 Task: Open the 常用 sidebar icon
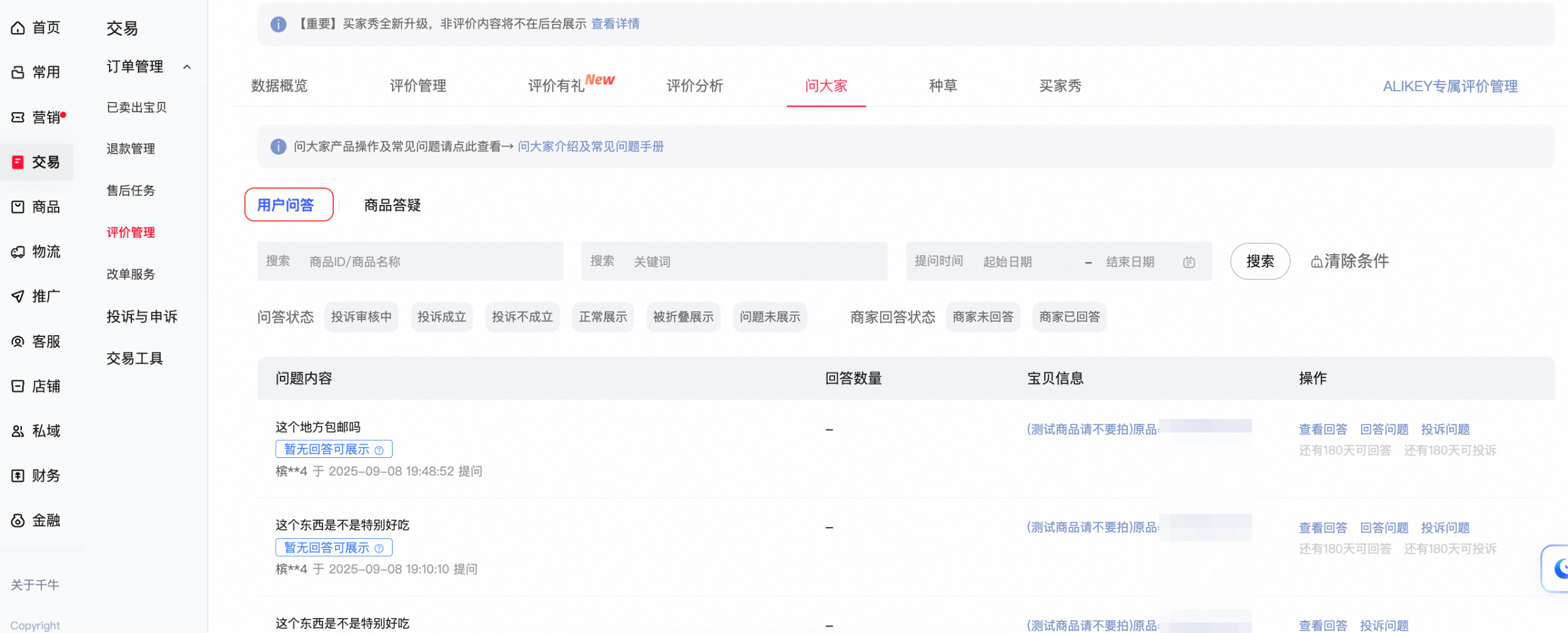click(18, 73)
